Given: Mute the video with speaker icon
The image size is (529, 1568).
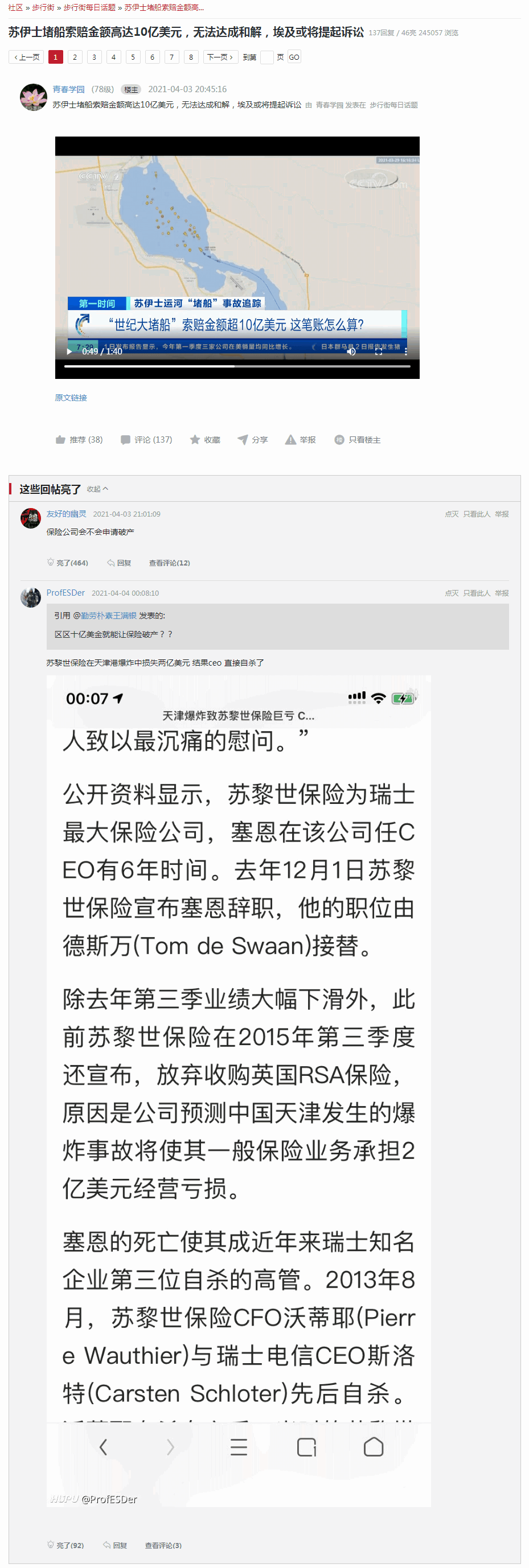Looking at the screenshot, I should [x=352, y=352].
